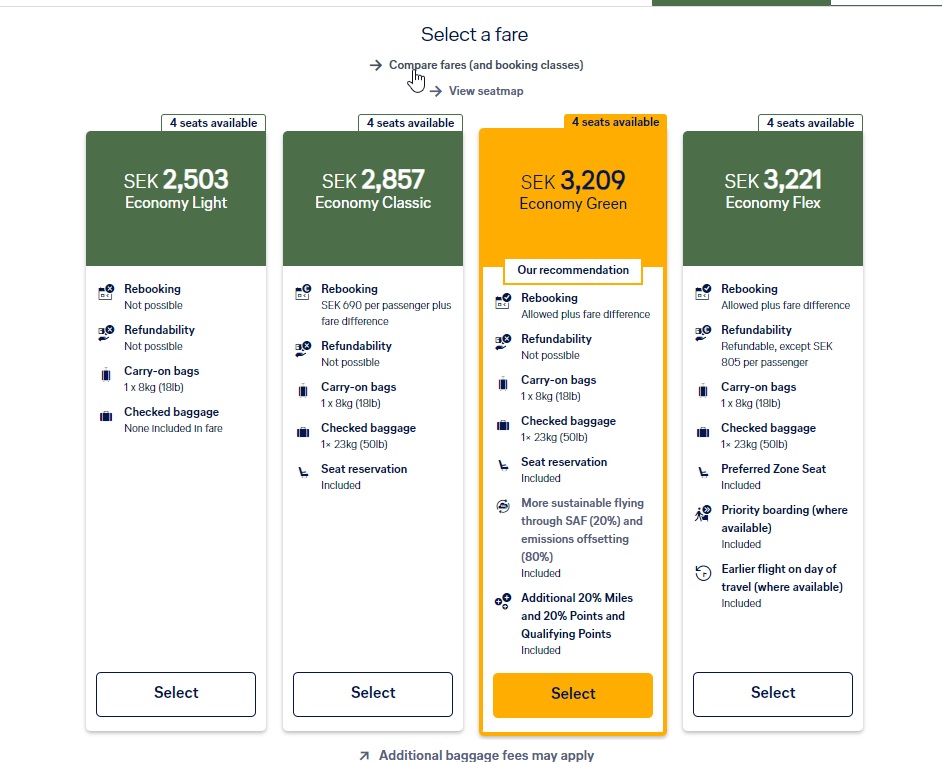
Task: Click the earlier flight clock icon
Action: [x=703, y=573]
